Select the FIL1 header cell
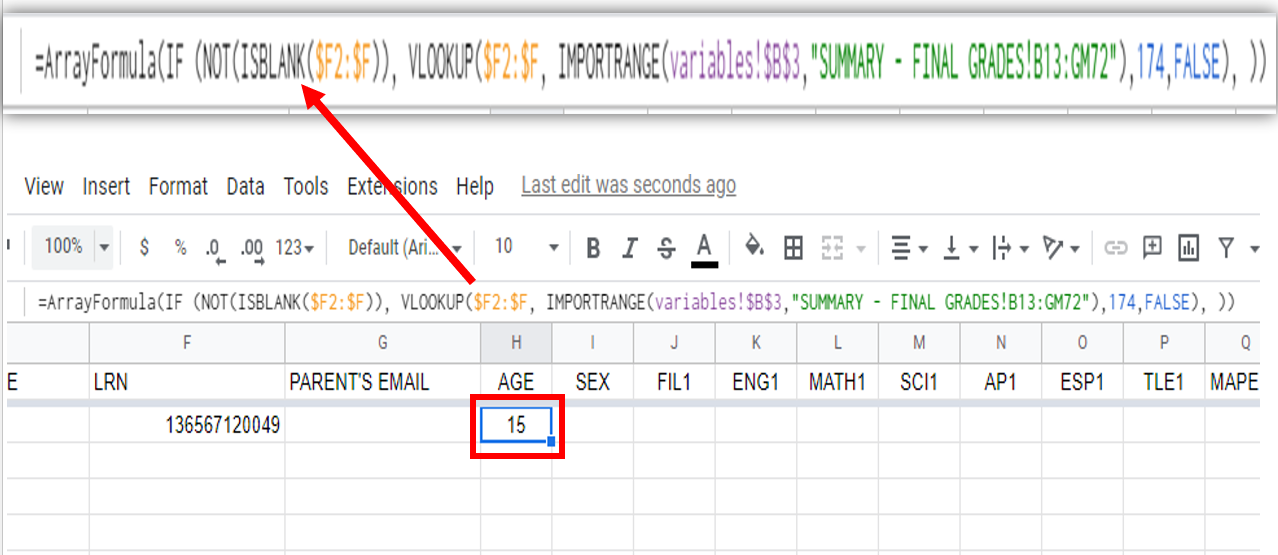Image resolution: width=1278 pixels, height=555 pixels. click(674, 381)
